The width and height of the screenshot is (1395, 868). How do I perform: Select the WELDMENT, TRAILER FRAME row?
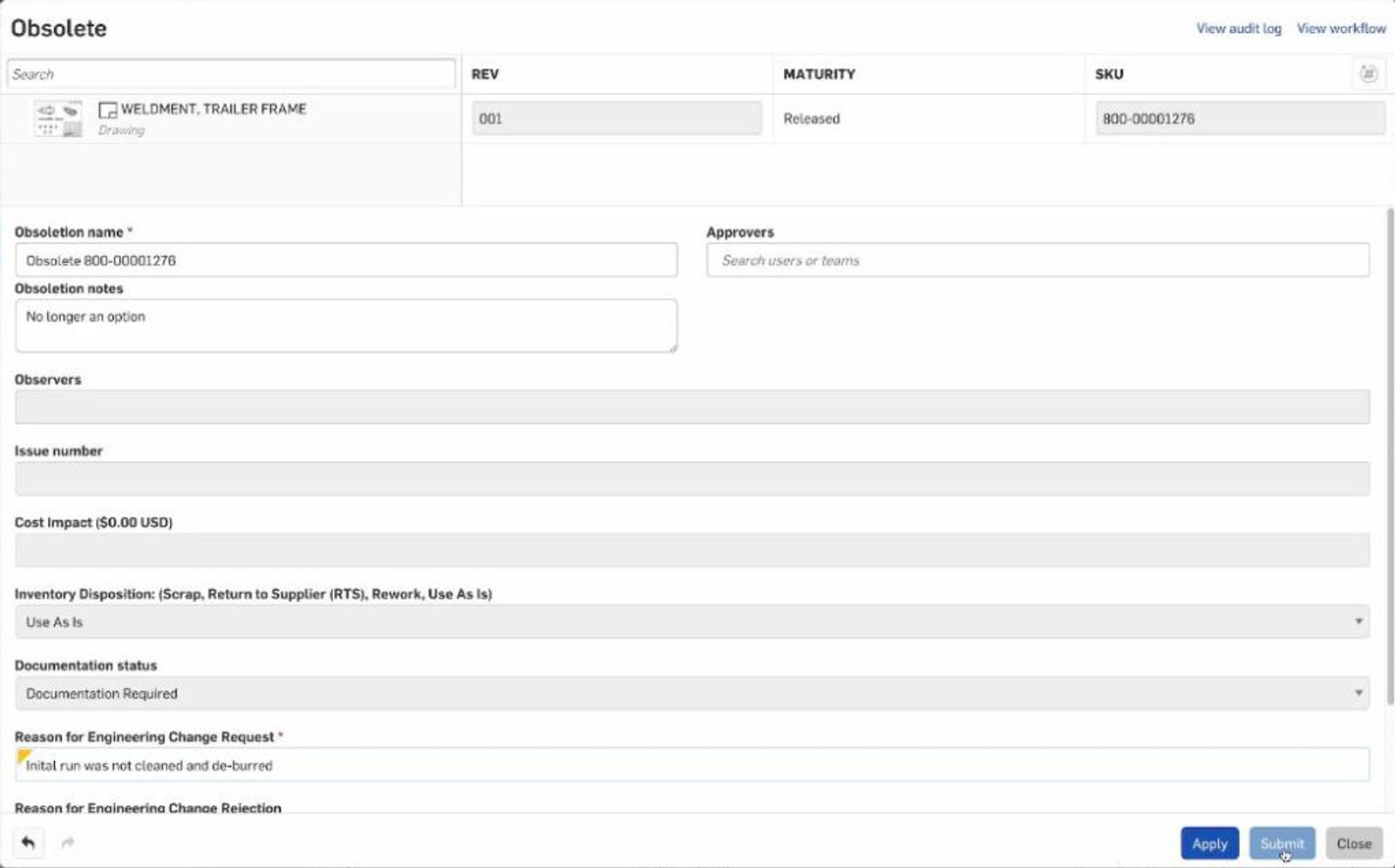point(214,110)
